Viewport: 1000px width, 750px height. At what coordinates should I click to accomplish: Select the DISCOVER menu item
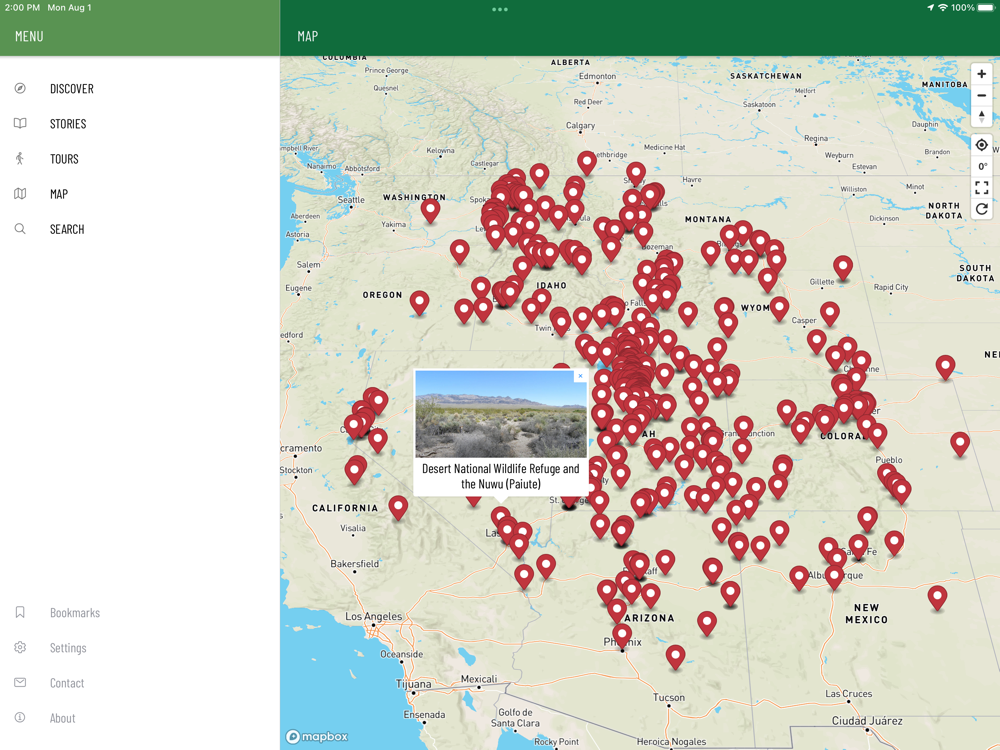coord(71,89)
